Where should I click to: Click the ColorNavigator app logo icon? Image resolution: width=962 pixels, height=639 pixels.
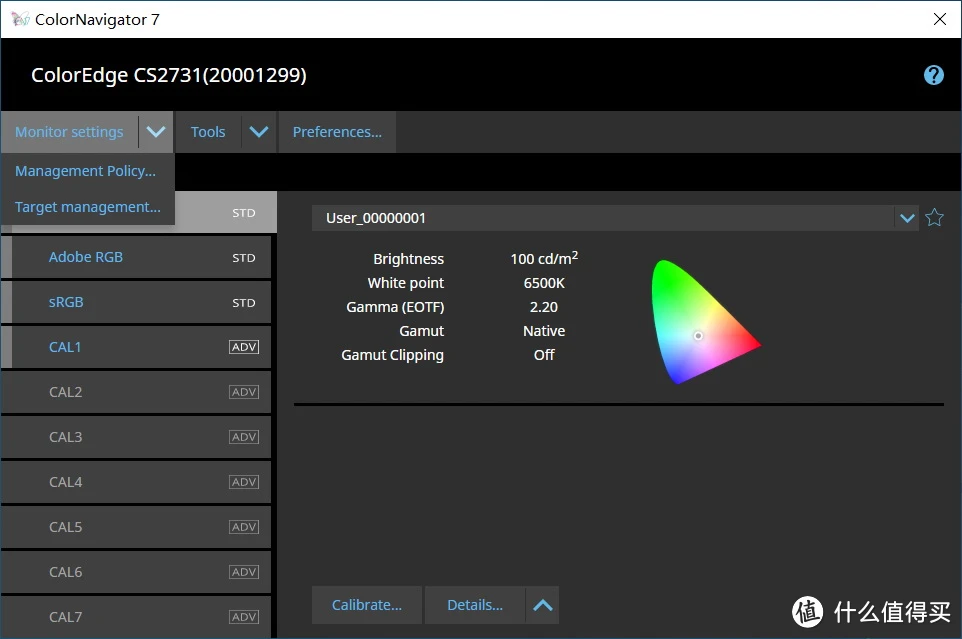point(20,19)
